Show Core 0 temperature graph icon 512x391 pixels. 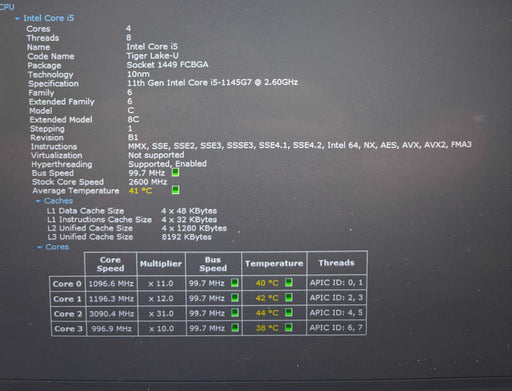(x=289, y=282)
